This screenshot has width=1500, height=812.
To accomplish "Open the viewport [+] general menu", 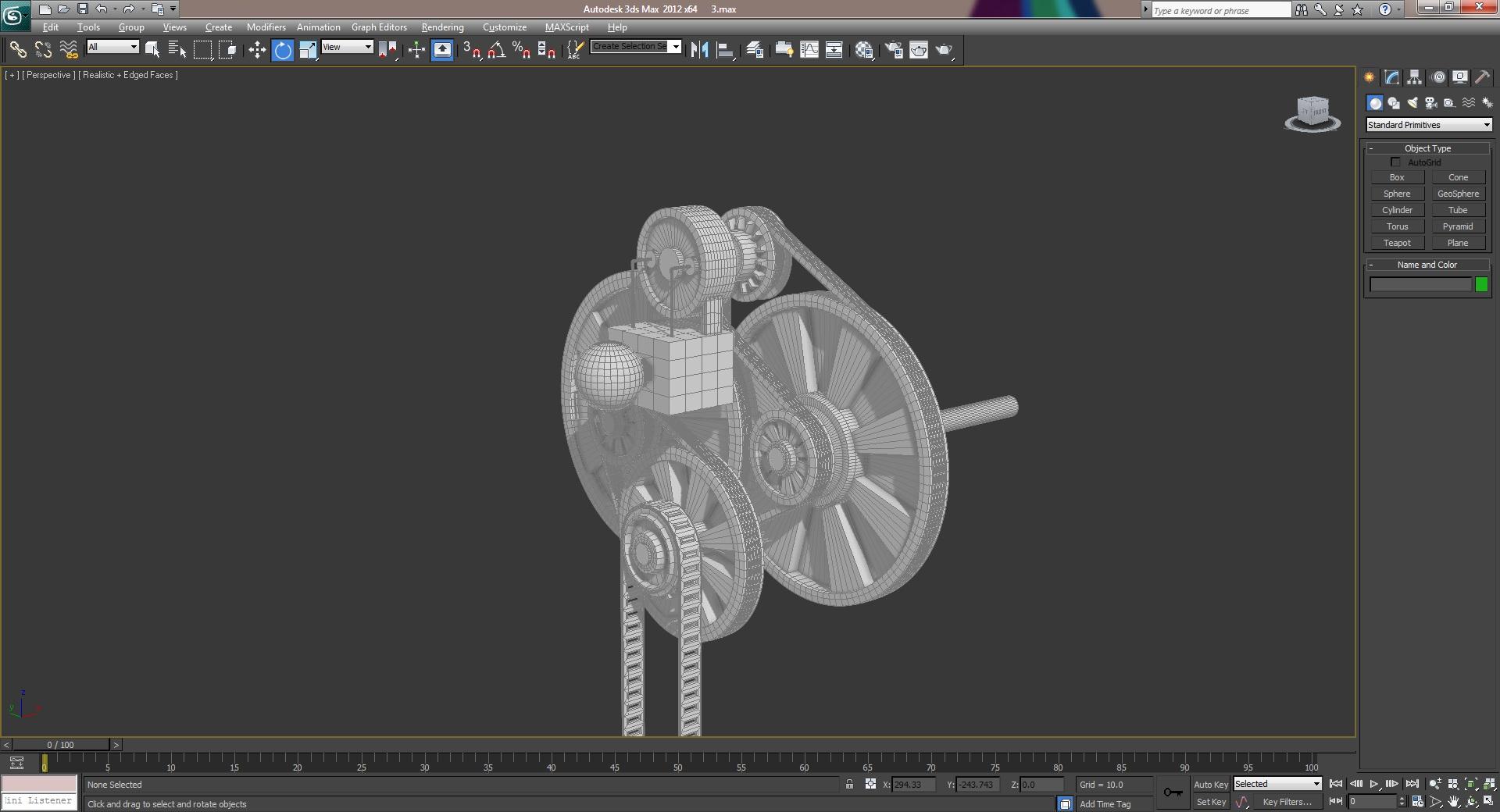I will click(12, 75).
